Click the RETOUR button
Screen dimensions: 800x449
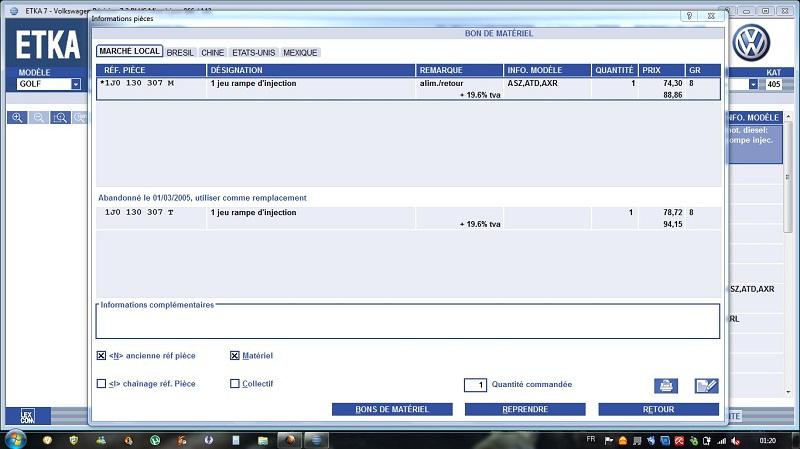click(x=659, y=409)
